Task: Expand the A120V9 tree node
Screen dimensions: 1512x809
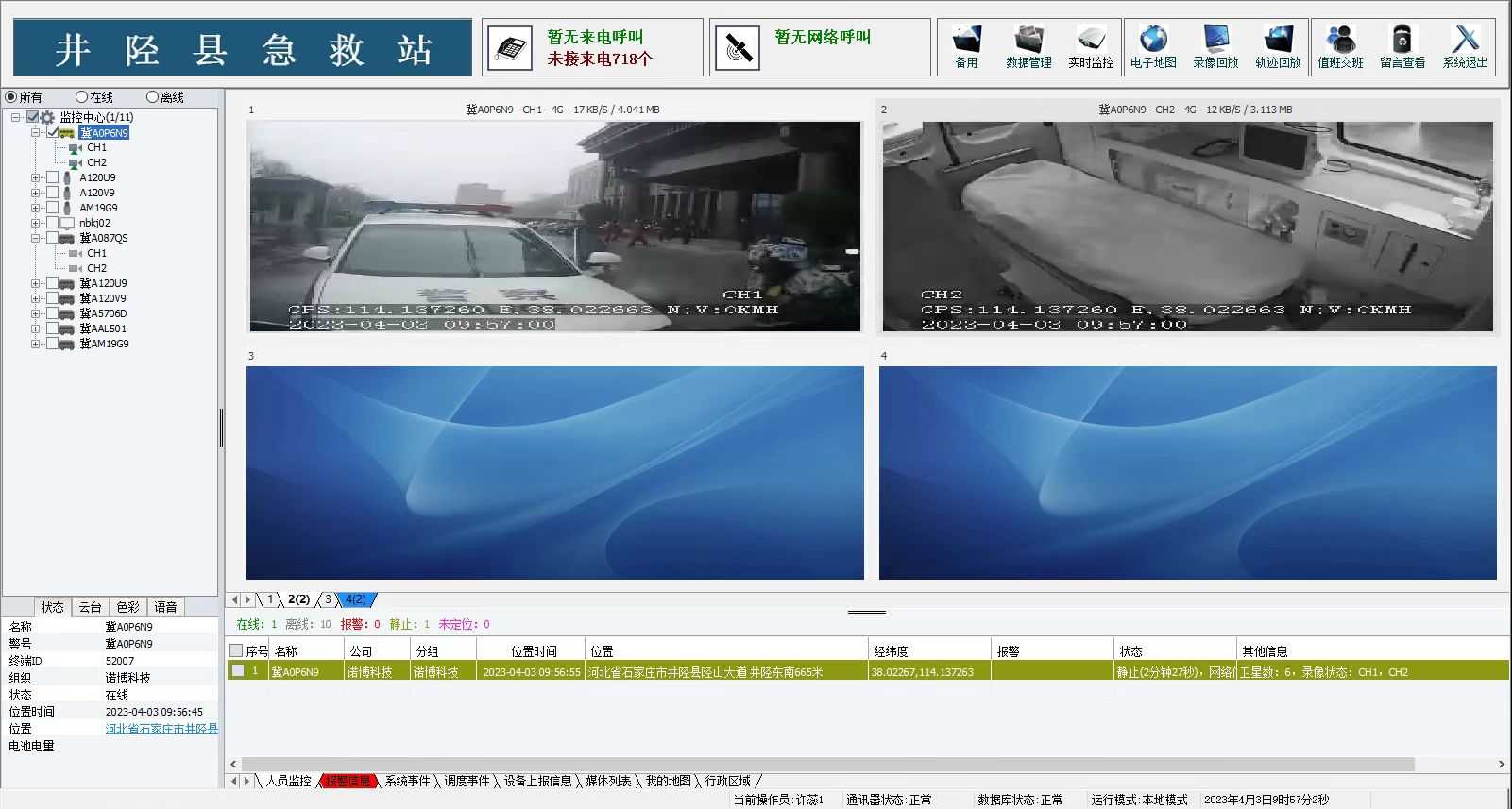Action: [36, 193]
